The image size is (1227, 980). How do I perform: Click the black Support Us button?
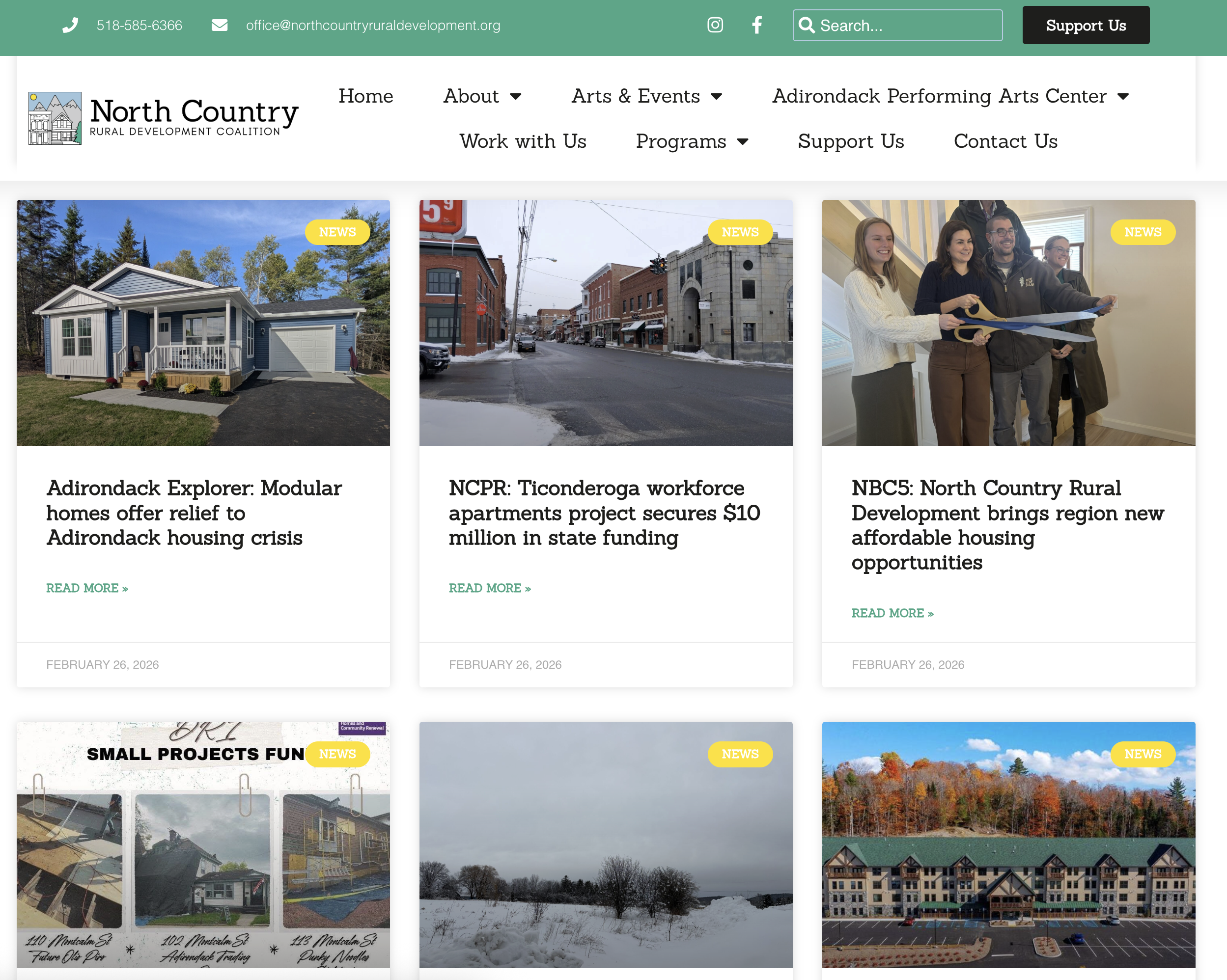point(1086,25)
